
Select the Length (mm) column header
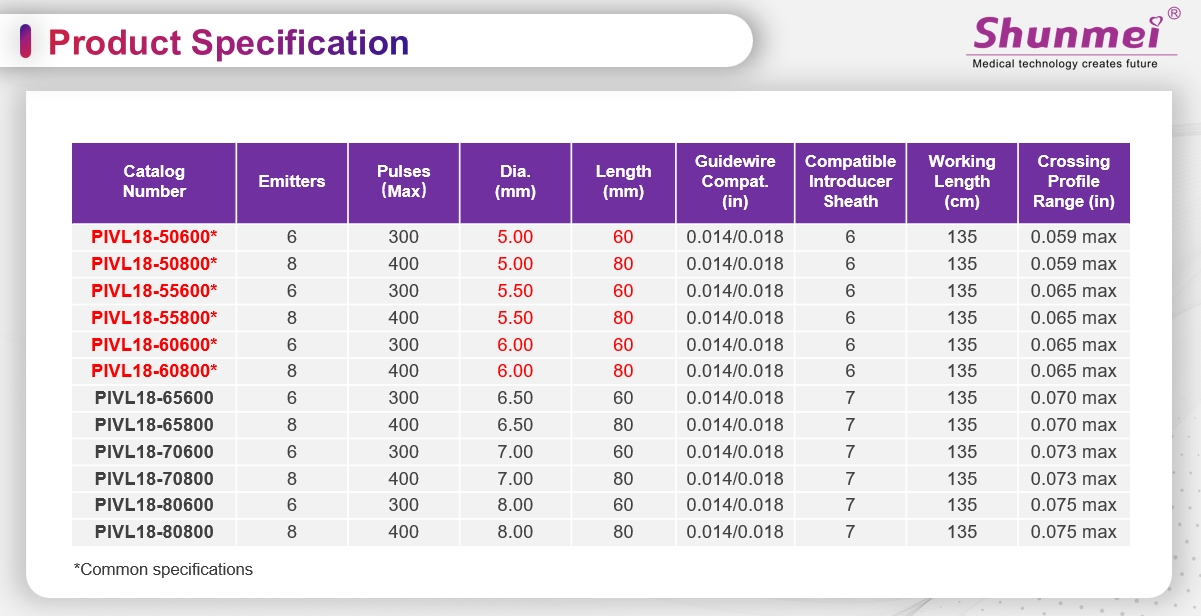tap(623, 182)
